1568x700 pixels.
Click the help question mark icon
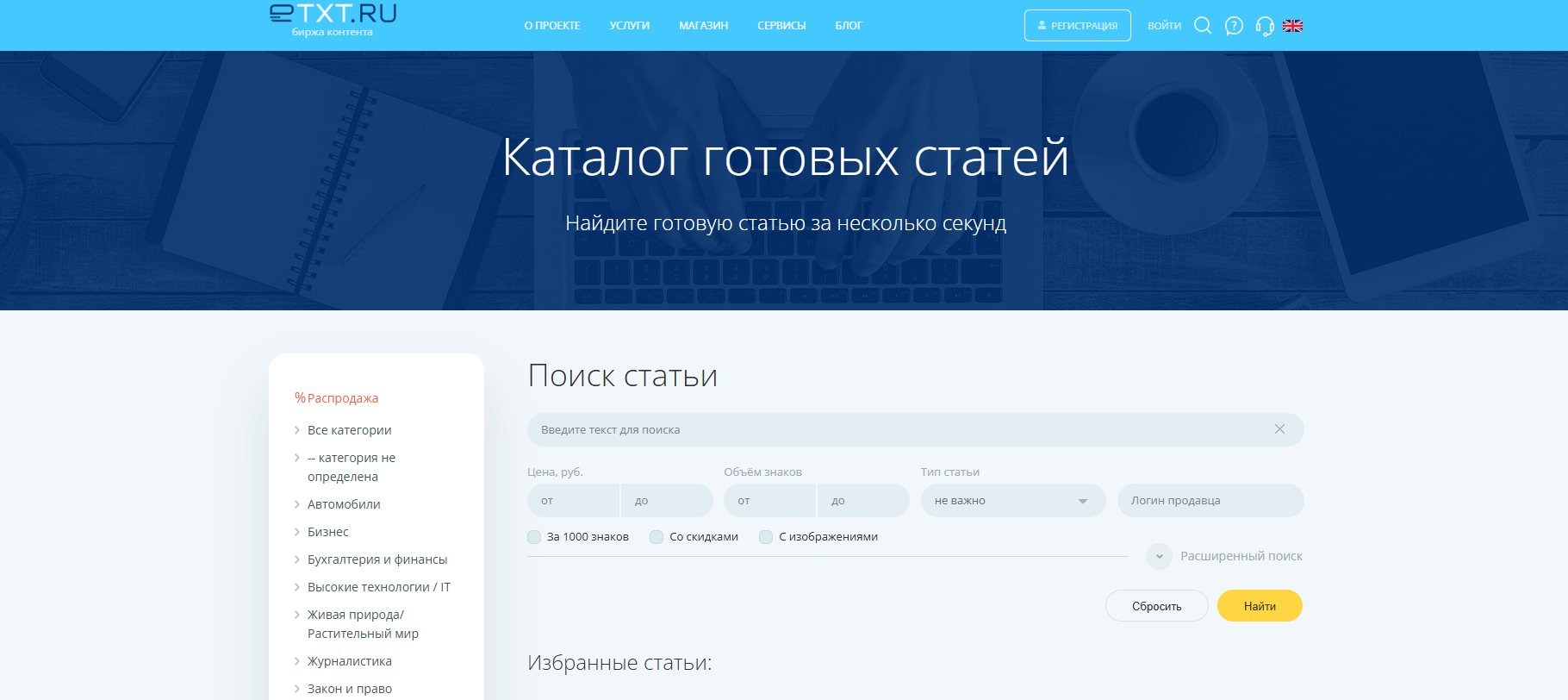(x=1234, y=26)
